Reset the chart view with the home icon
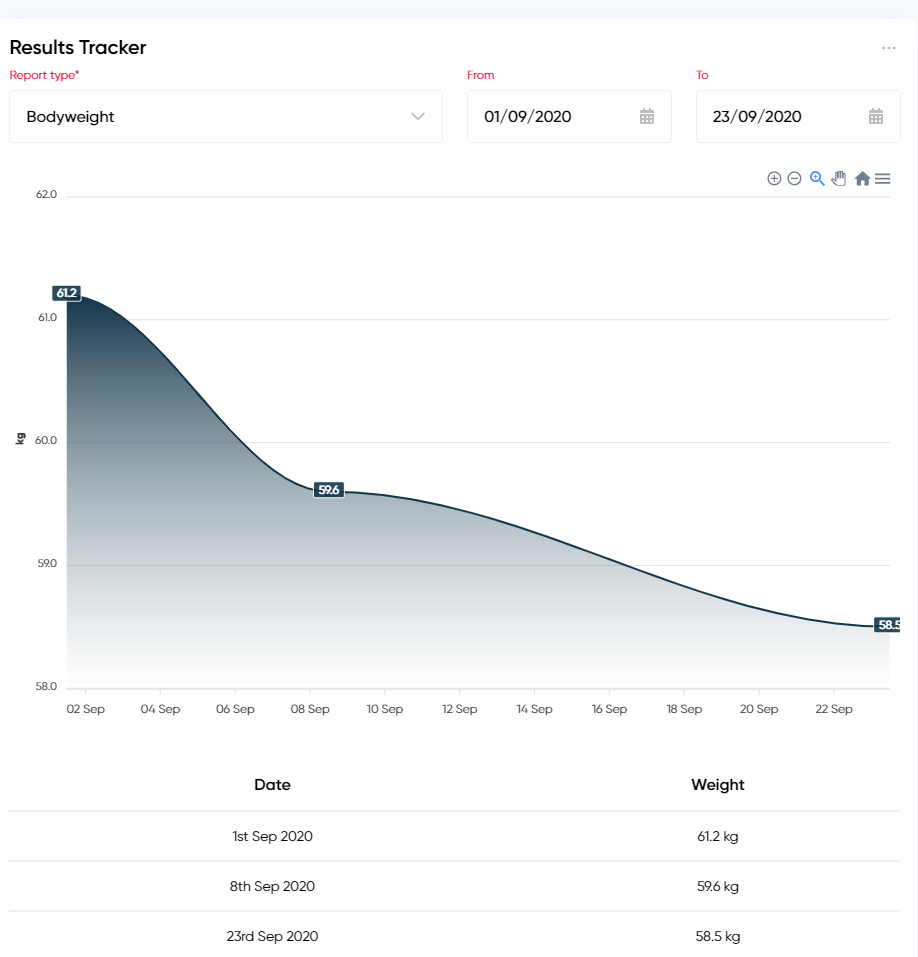 pos(862,178)
